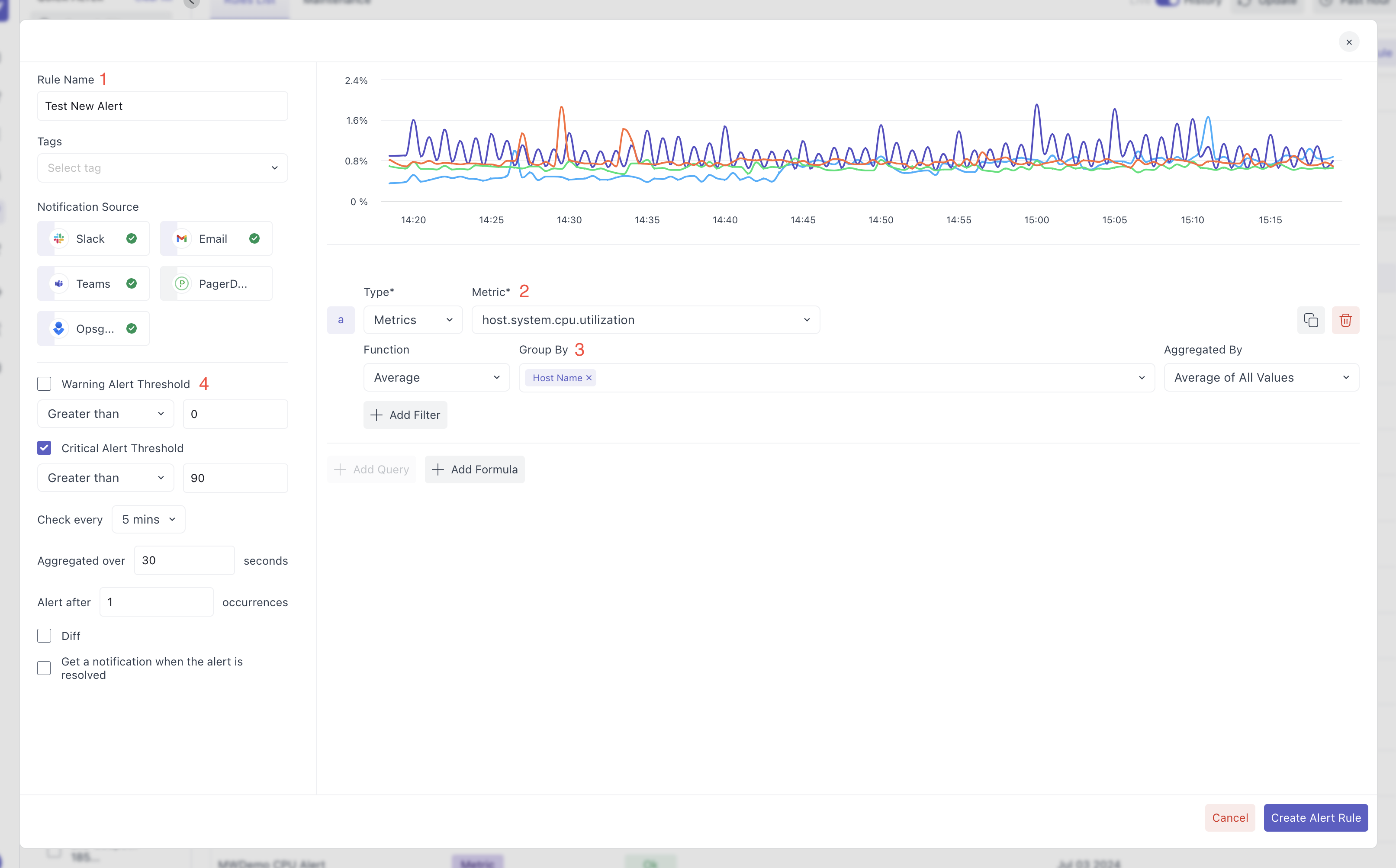Click the Gmail Email icon
This screenshot has height=868, width=1396.
pyautogui.click(x=182, y=239)
